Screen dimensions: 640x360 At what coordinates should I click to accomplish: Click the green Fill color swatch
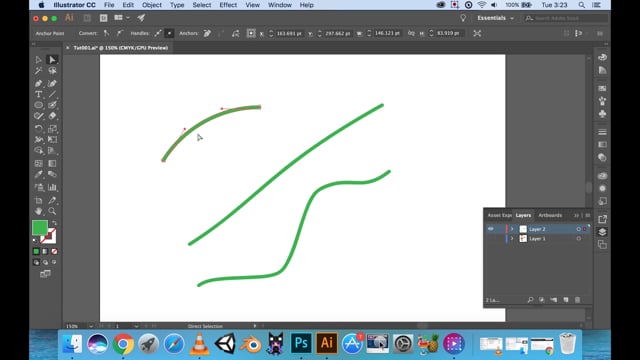(40, 228)
